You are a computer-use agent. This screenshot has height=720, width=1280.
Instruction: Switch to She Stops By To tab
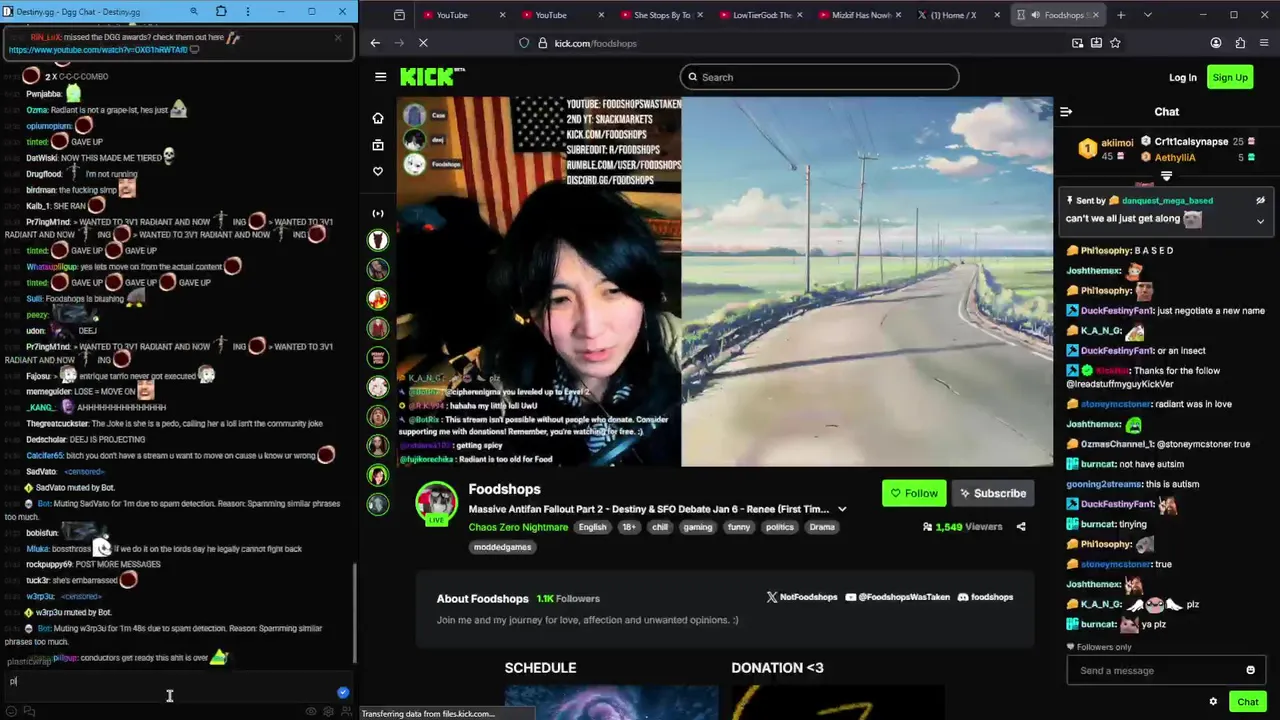point(662,15)
